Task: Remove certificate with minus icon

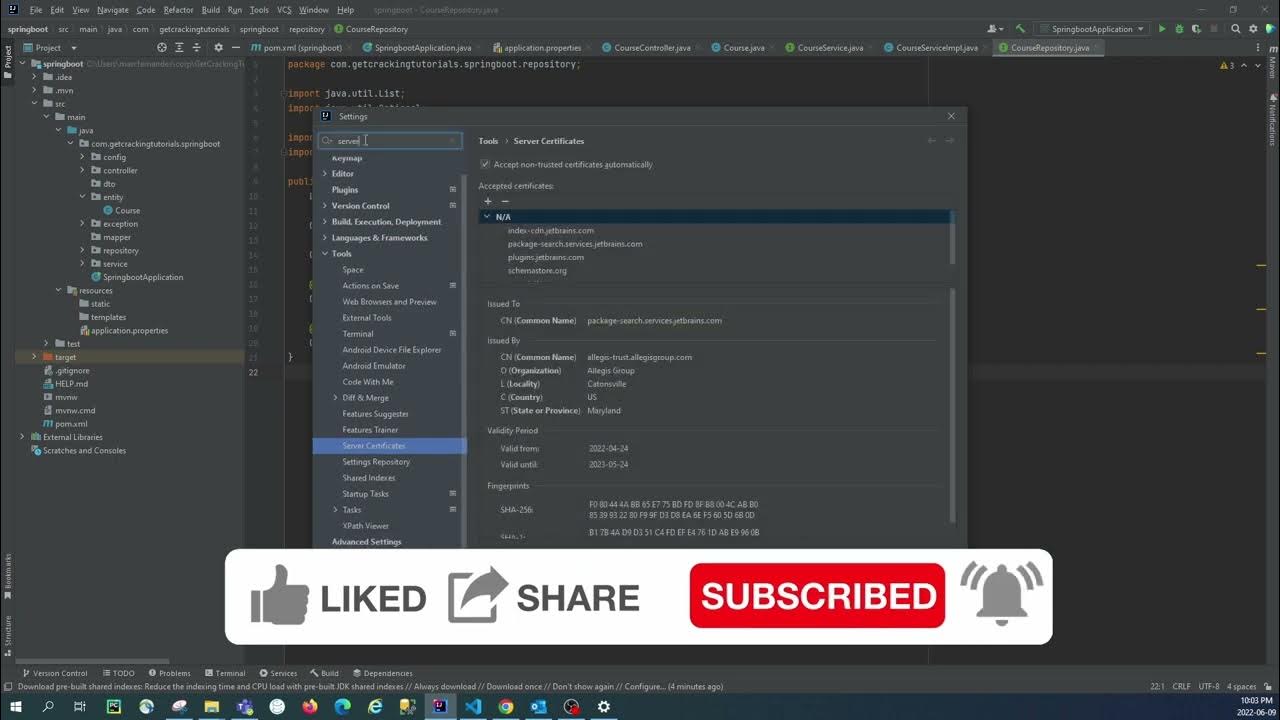Action: coord(505,201)
